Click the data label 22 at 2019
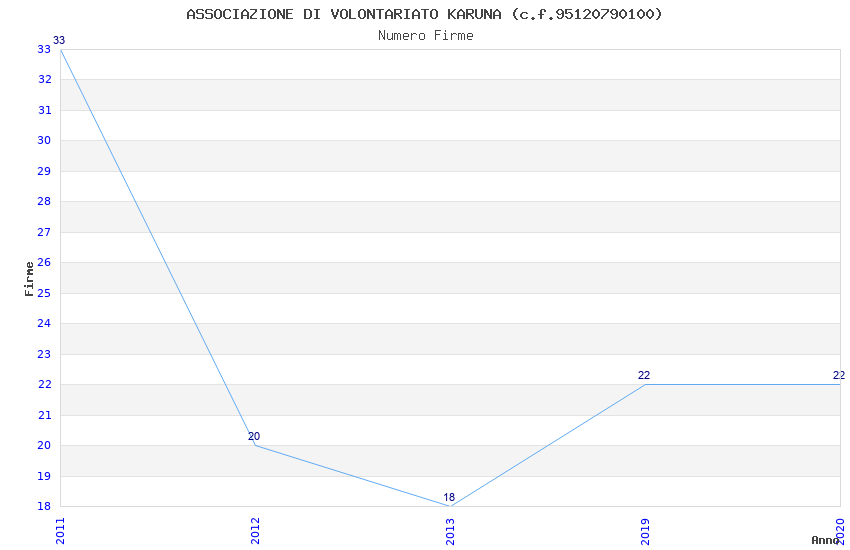Viewport: 850px width, 550px height. tap(643, 375)
